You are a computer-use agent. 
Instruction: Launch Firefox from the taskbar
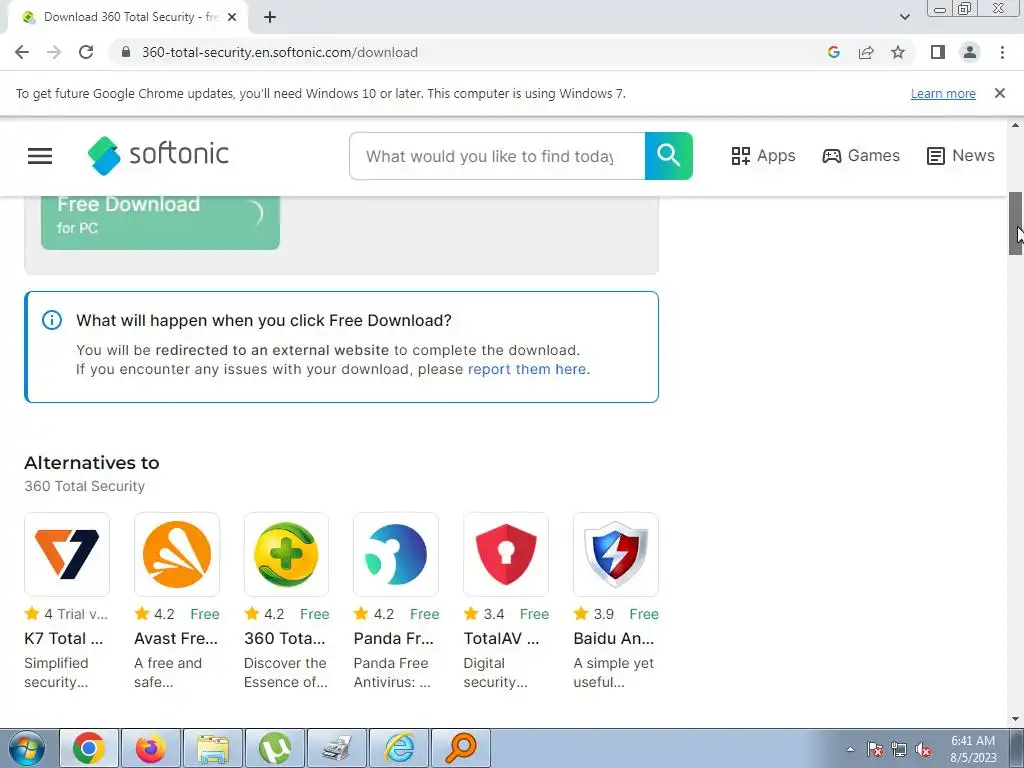(x=151, y=748)
